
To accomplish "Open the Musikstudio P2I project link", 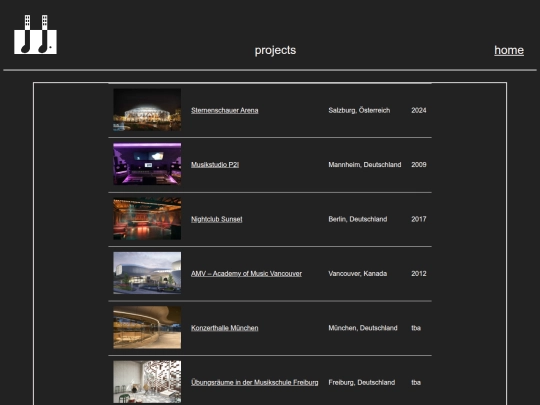I will pos(215,165).
